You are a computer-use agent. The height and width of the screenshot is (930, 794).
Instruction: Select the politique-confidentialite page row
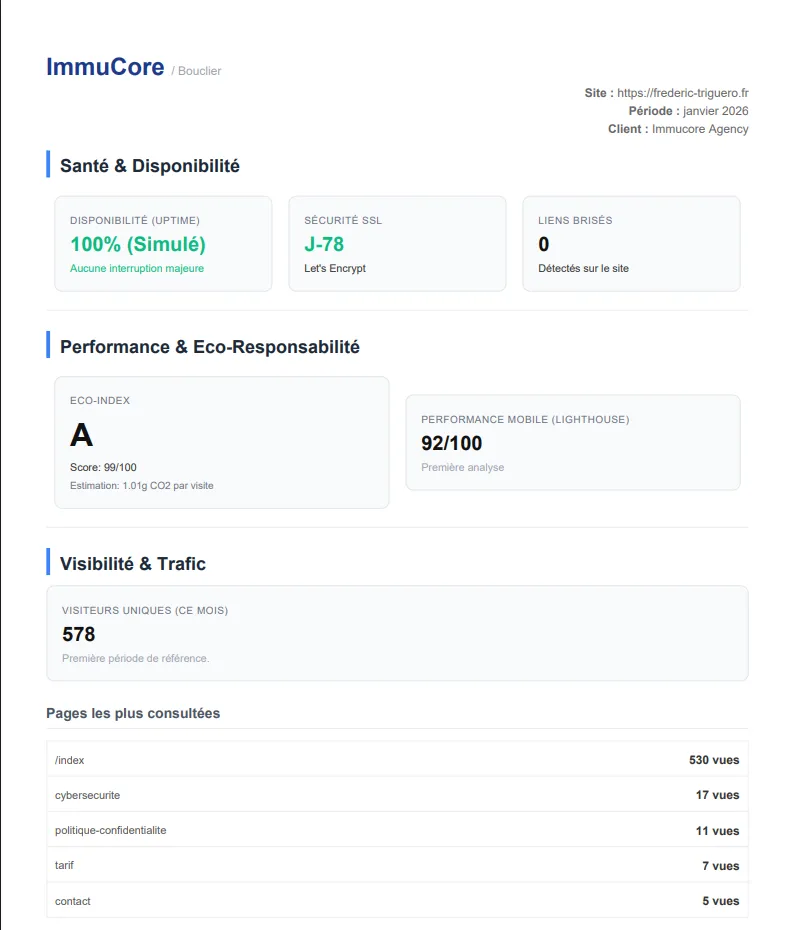[x=397, y=830]
